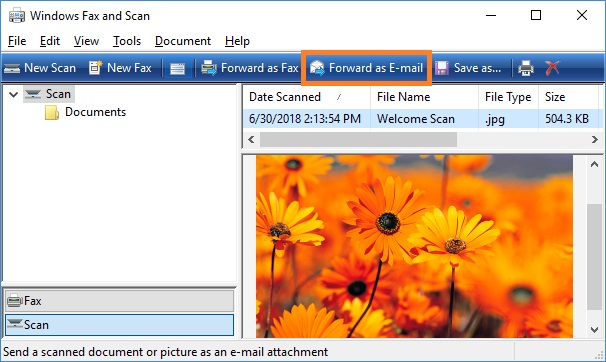606x362 pixels.
Task: Click the preview scroll up arrow
Action: coord(594,165)
